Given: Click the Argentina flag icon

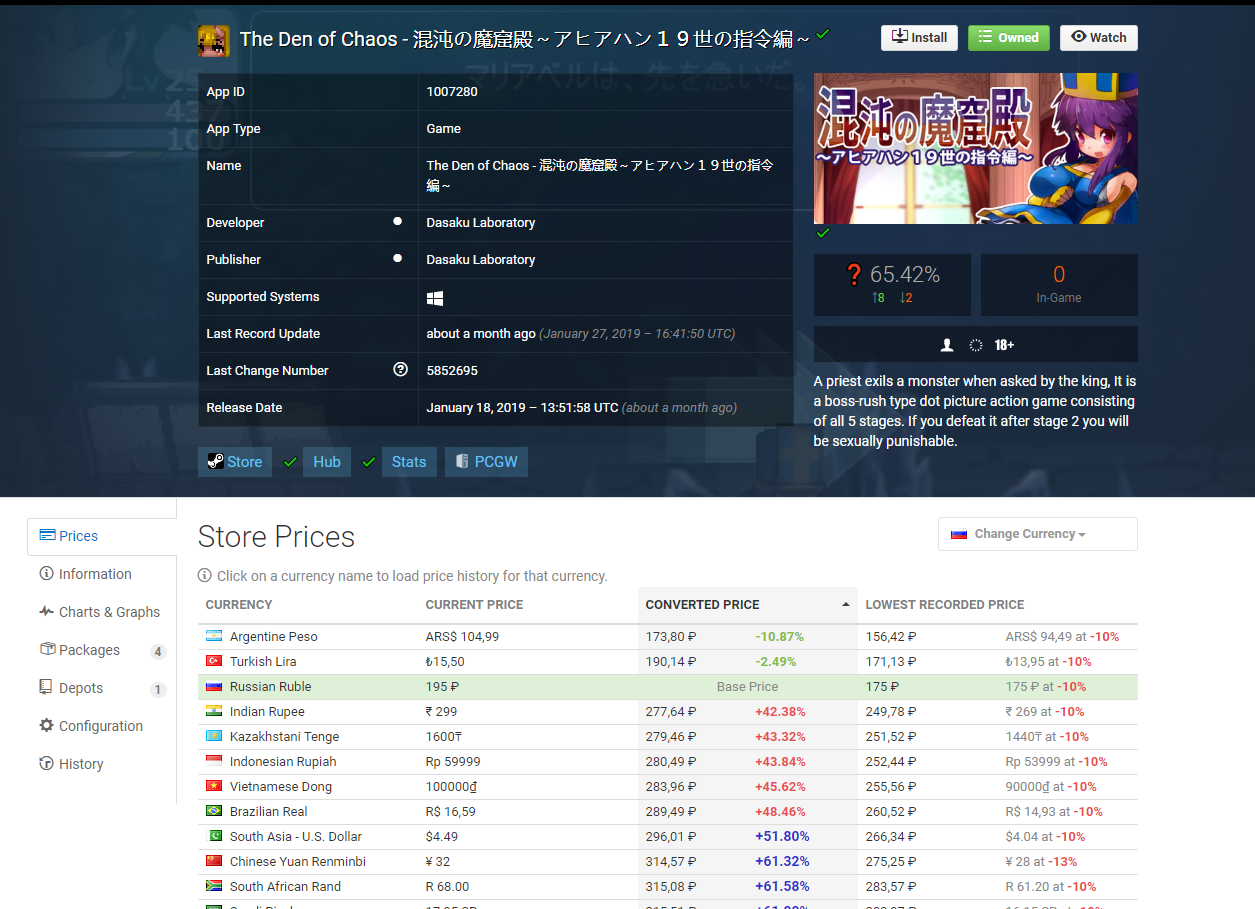Looking at the screenshot, I should pos(213,636).
